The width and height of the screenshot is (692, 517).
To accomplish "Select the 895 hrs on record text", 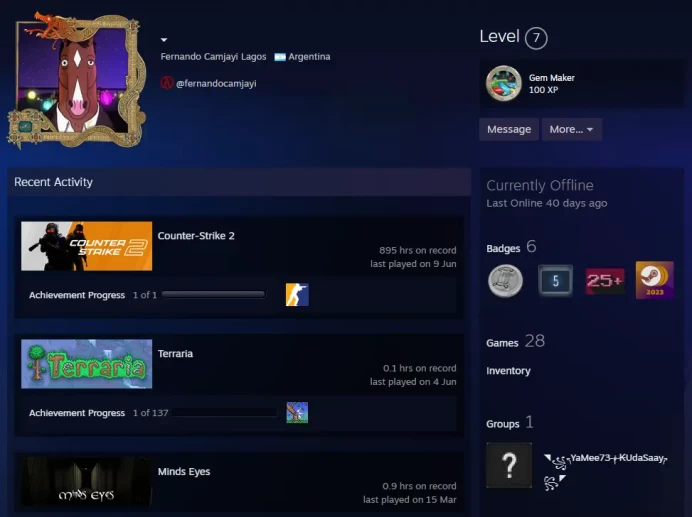I will (417, 250).
